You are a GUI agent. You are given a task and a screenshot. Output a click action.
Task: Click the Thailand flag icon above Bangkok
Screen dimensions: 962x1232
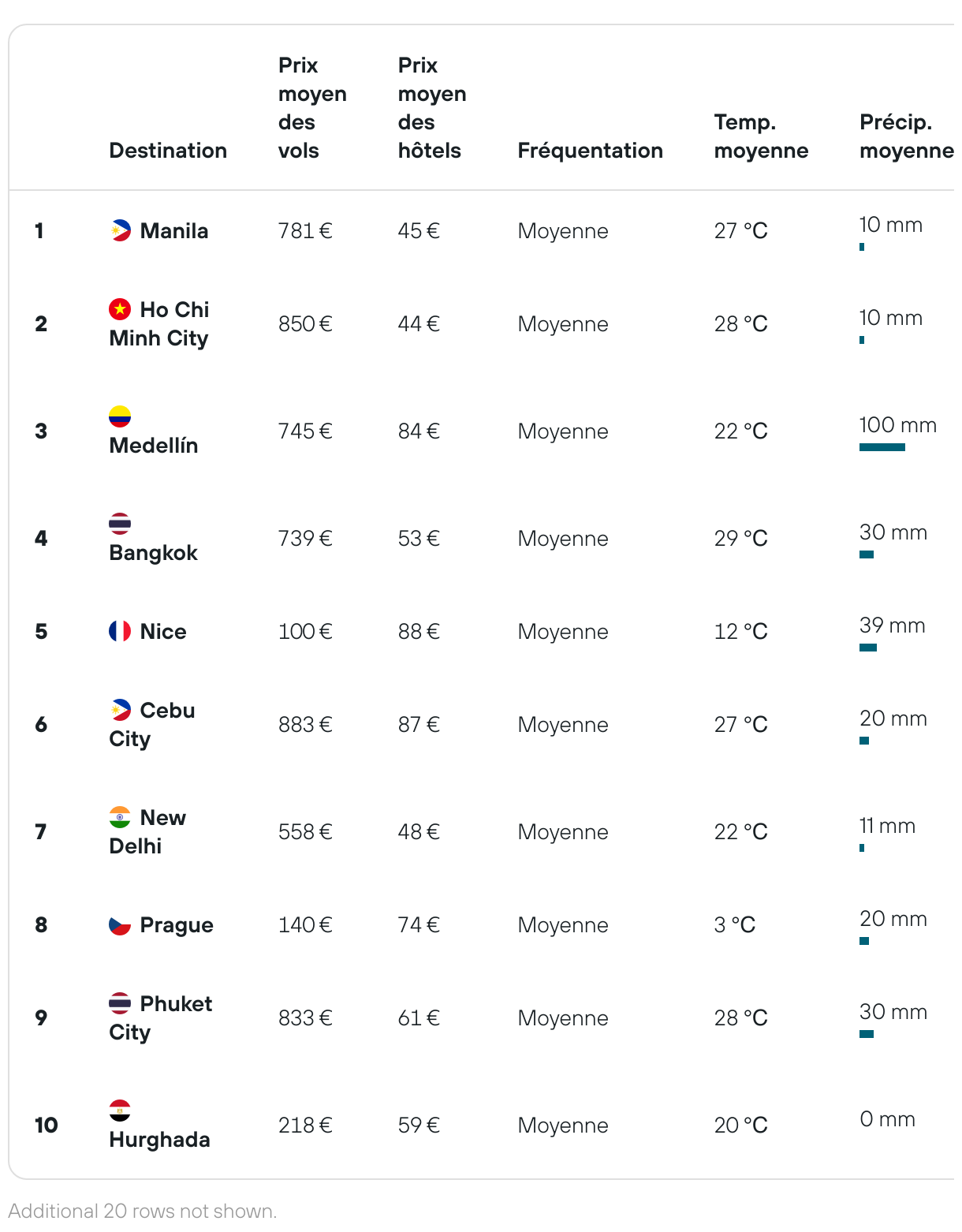pos(120,524)
